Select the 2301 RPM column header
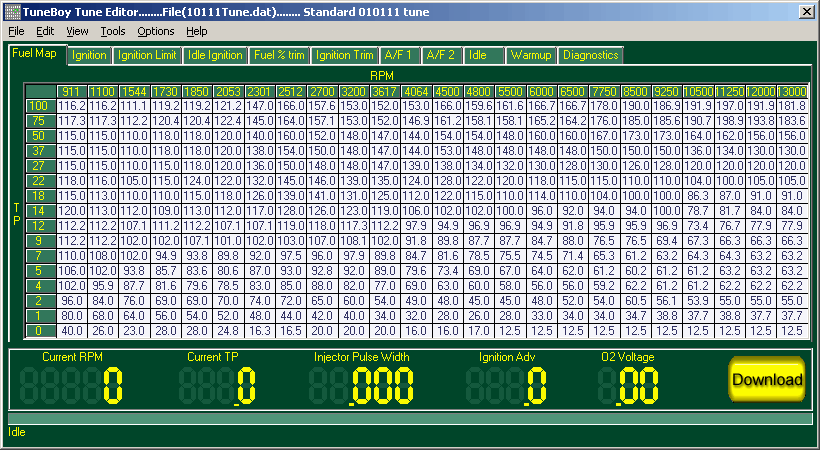 pos(260,92)
